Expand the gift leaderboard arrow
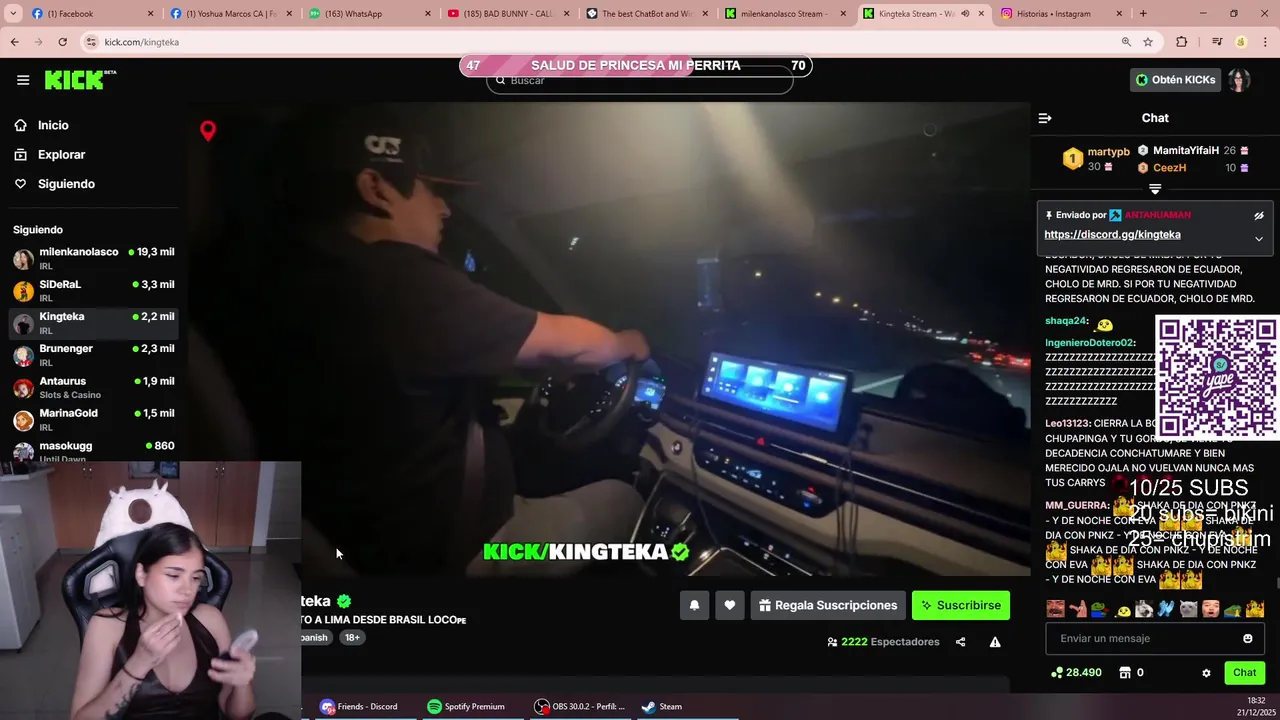The image size is (1280, 720). pyautogui.click(x=1155, y=189)
